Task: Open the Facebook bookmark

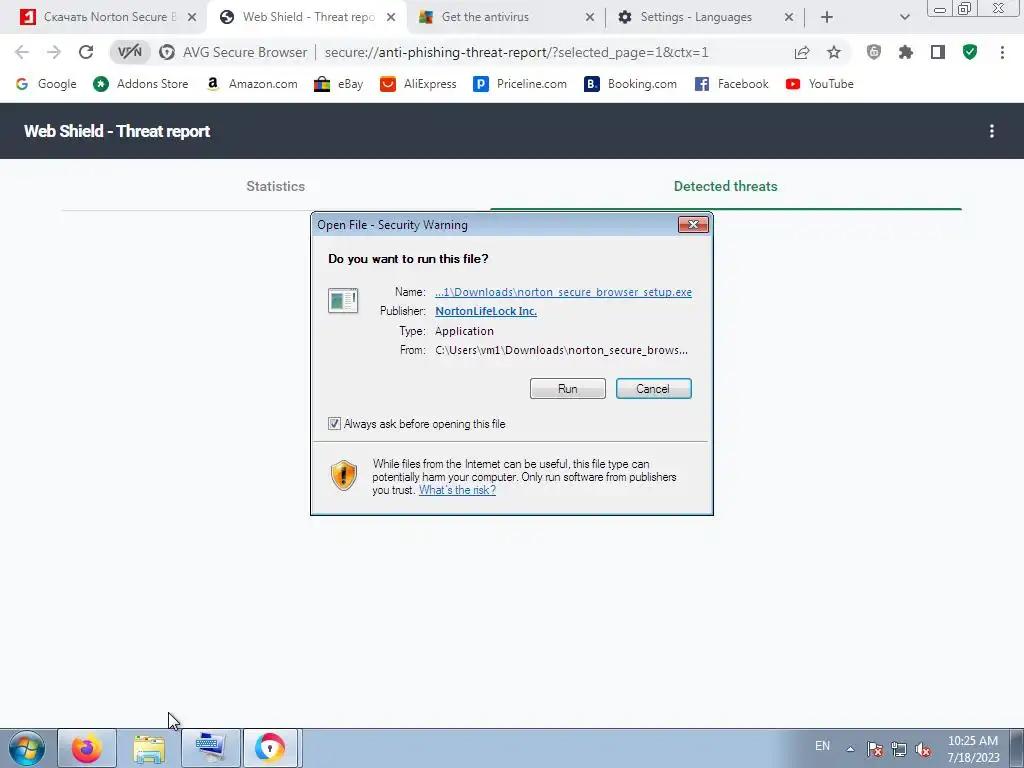Action: coord(731,84)
